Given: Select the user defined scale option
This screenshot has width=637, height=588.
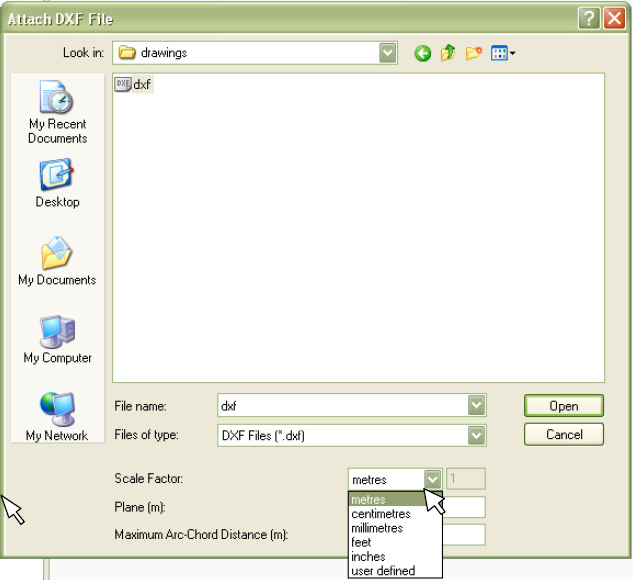Looking at the screenshot, I should tap(383, 571).
